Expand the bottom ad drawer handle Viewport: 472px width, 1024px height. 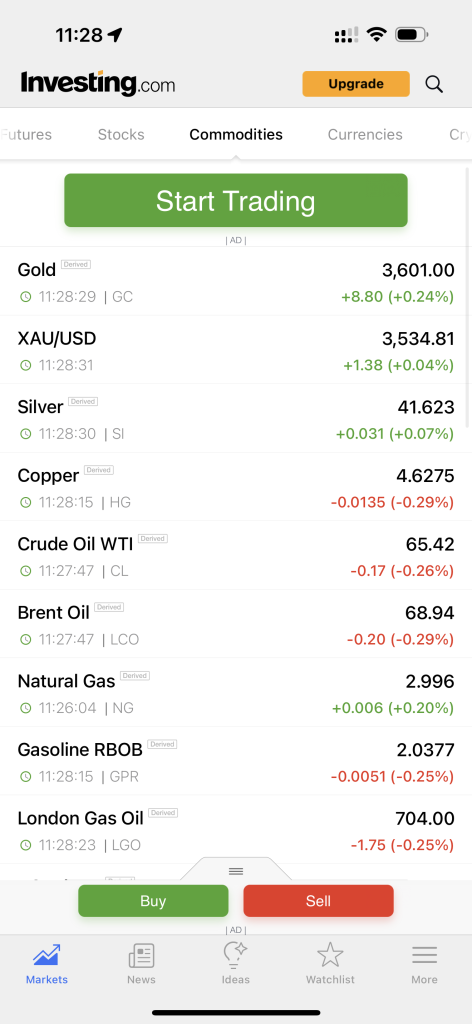tap(236, 871)
